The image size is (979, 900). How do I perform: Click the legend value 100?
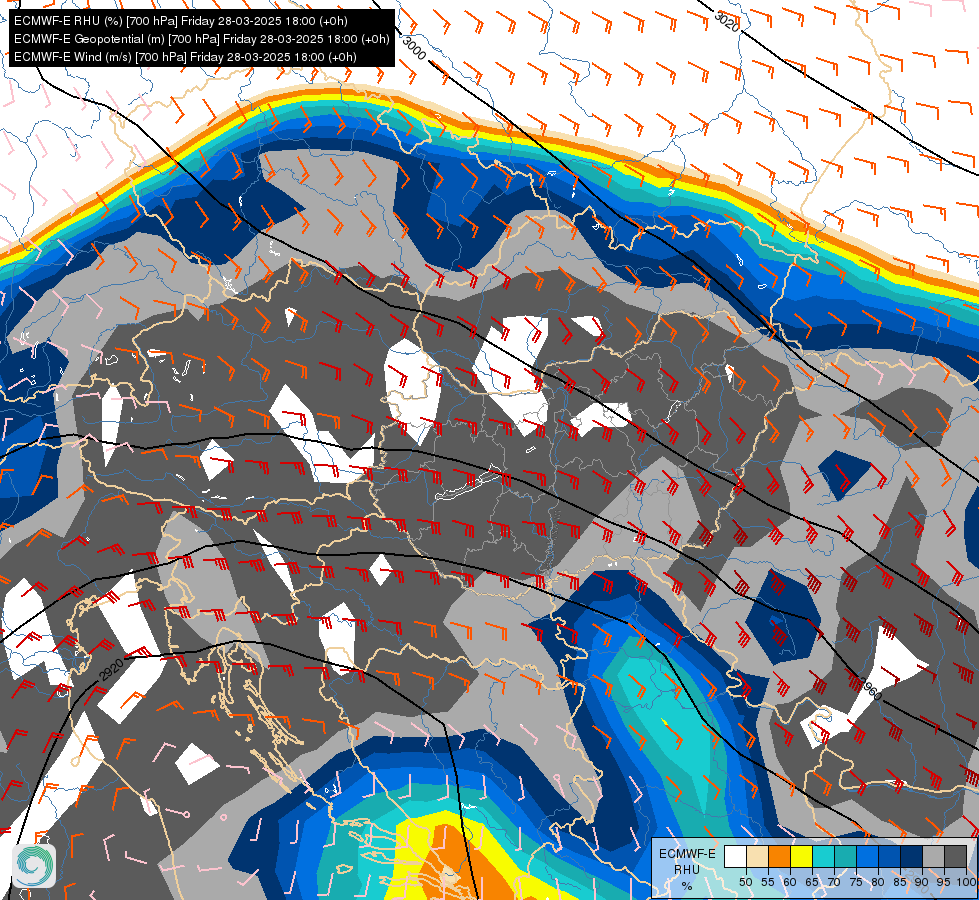pos(966,882)
